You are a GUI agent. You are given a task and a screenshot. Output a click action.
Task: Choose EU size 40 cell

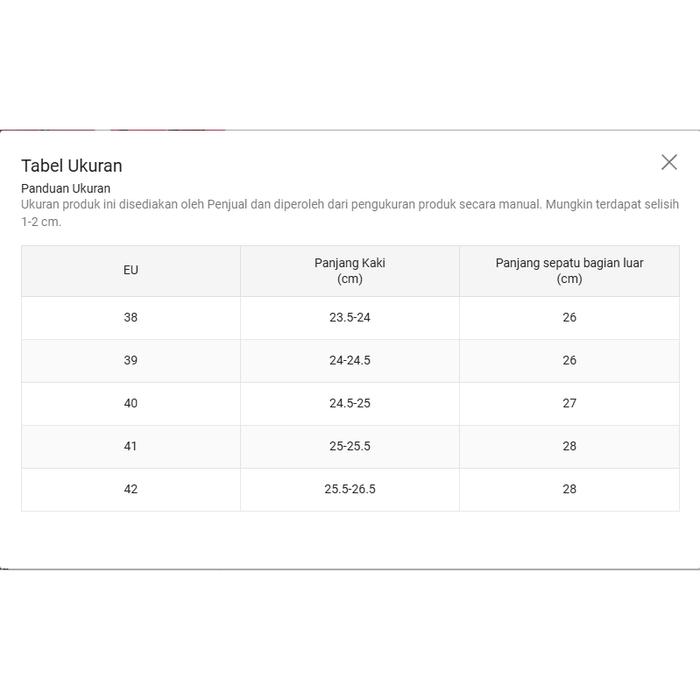click(131, 403)
